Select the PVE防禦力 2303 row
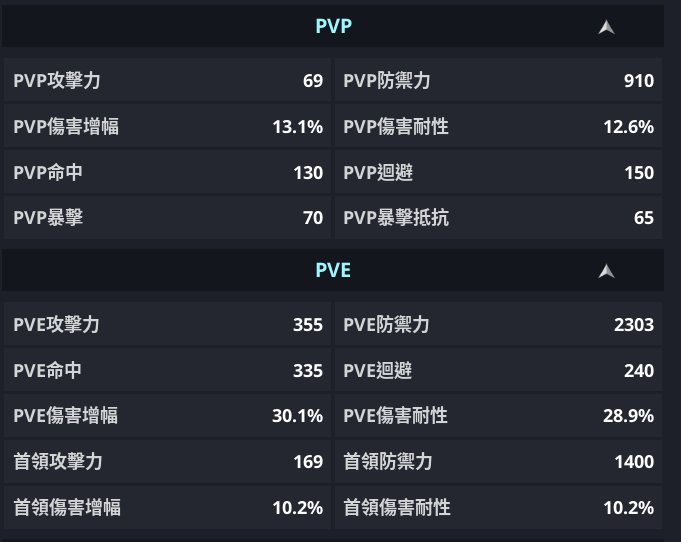681x542 pixels. (x=498, y=325)
